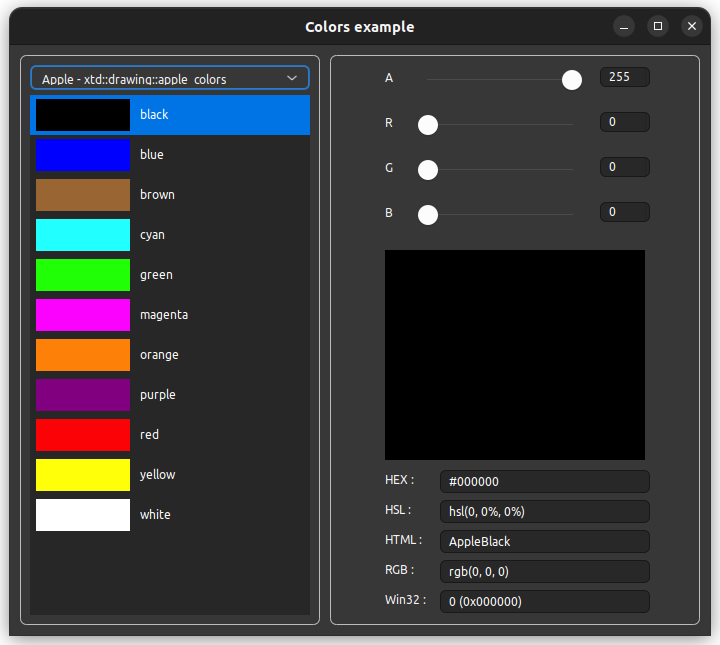Click the large black color preview

[514, 354]
